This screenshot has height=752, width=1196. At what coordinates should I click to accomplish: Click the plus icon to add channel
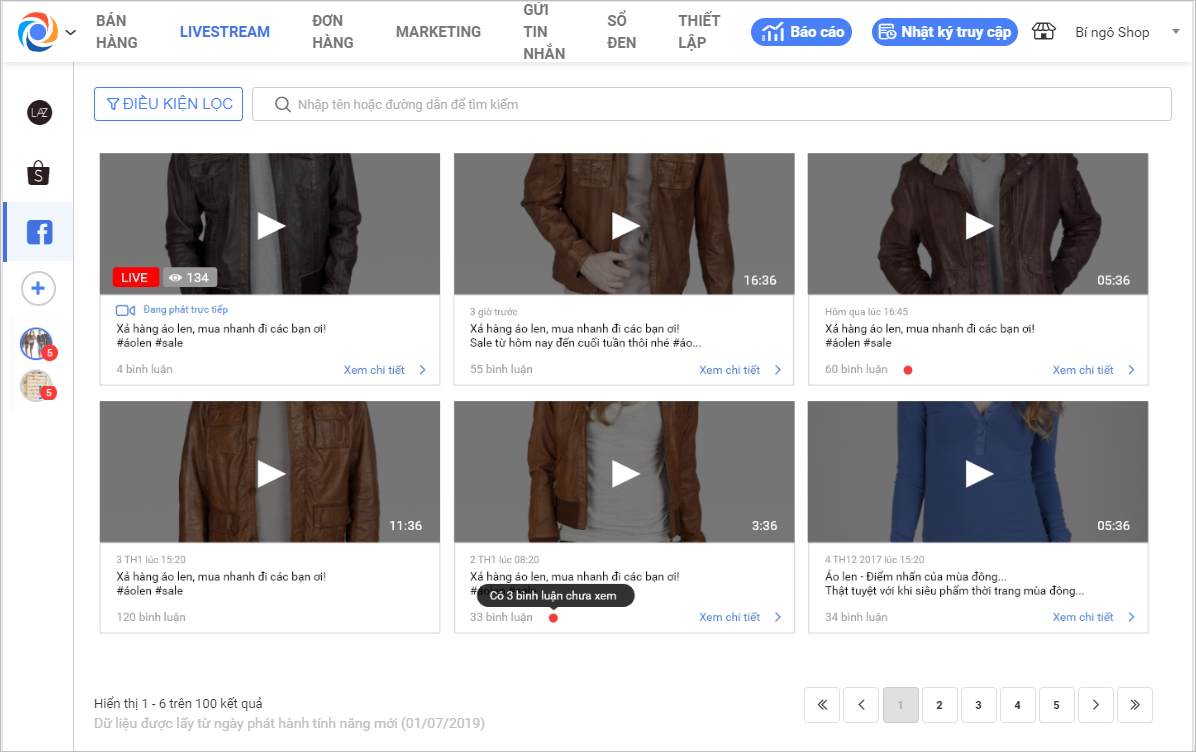click(x=38, y=289)
